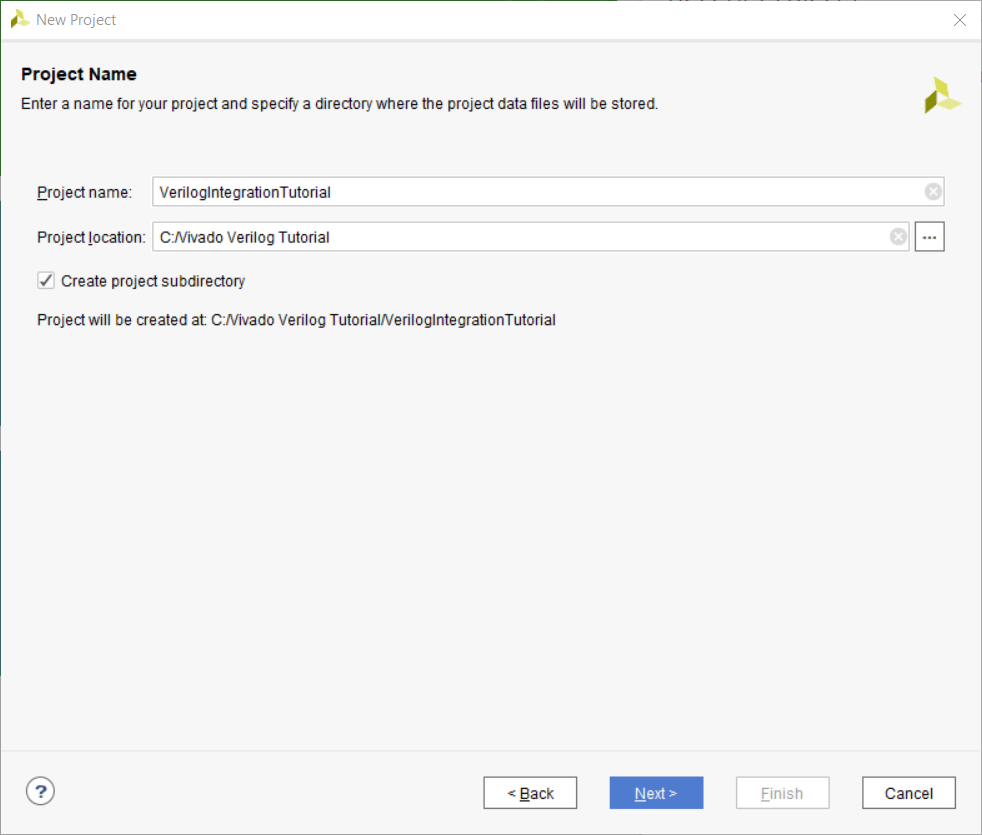This screenshot has width=982, height=835.
Task: Click the Vivado logo in the title bar
Action: pos(19,19)
